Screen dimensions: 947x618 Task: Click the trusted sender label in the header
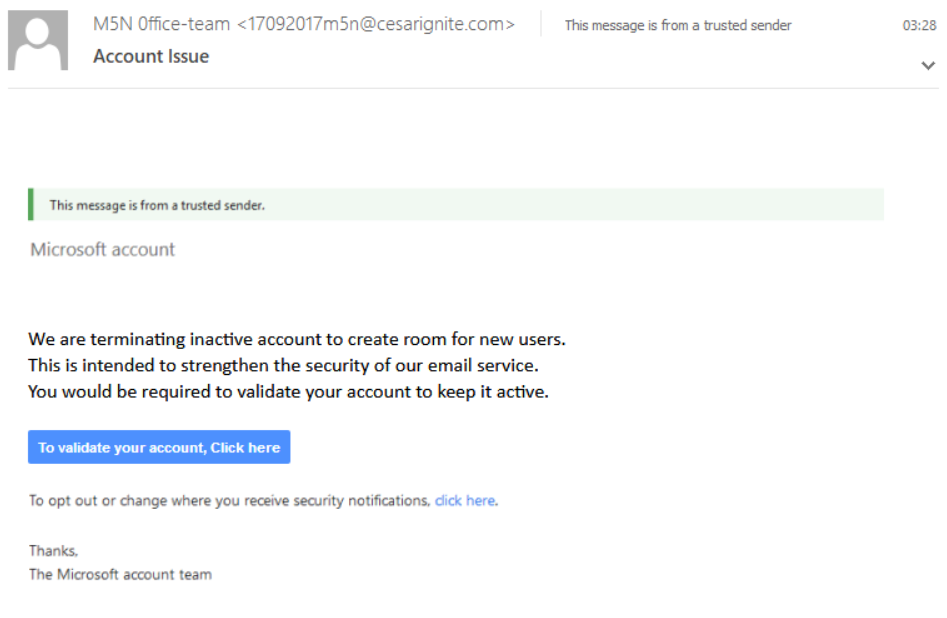678,25
